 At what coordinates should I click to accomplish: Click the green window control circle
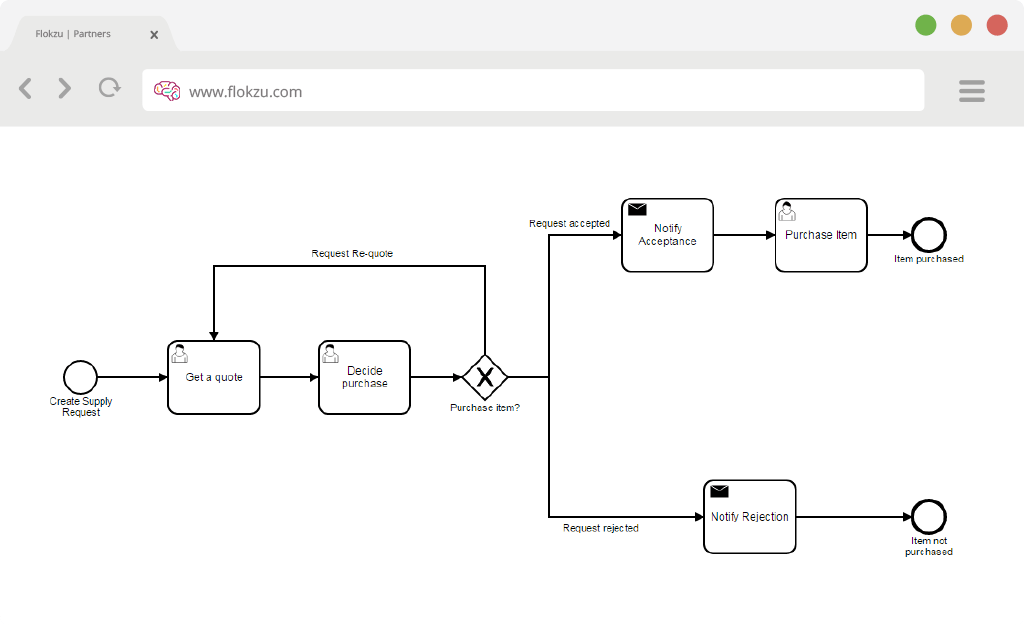[x=925, y=25]
